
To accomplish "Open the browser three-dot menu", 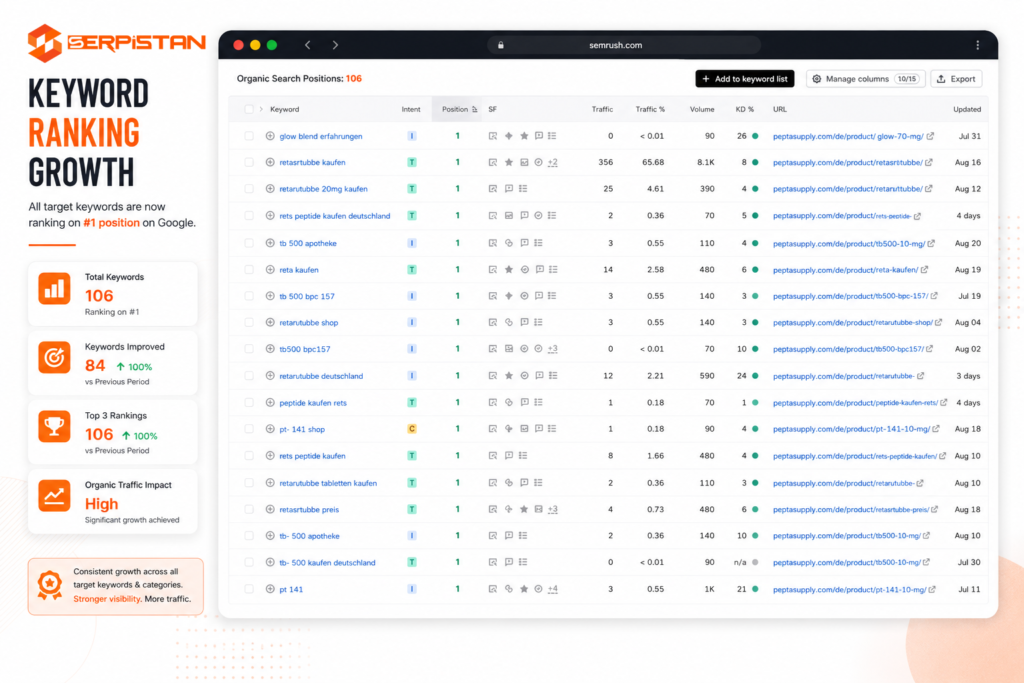I will [977, 45].
